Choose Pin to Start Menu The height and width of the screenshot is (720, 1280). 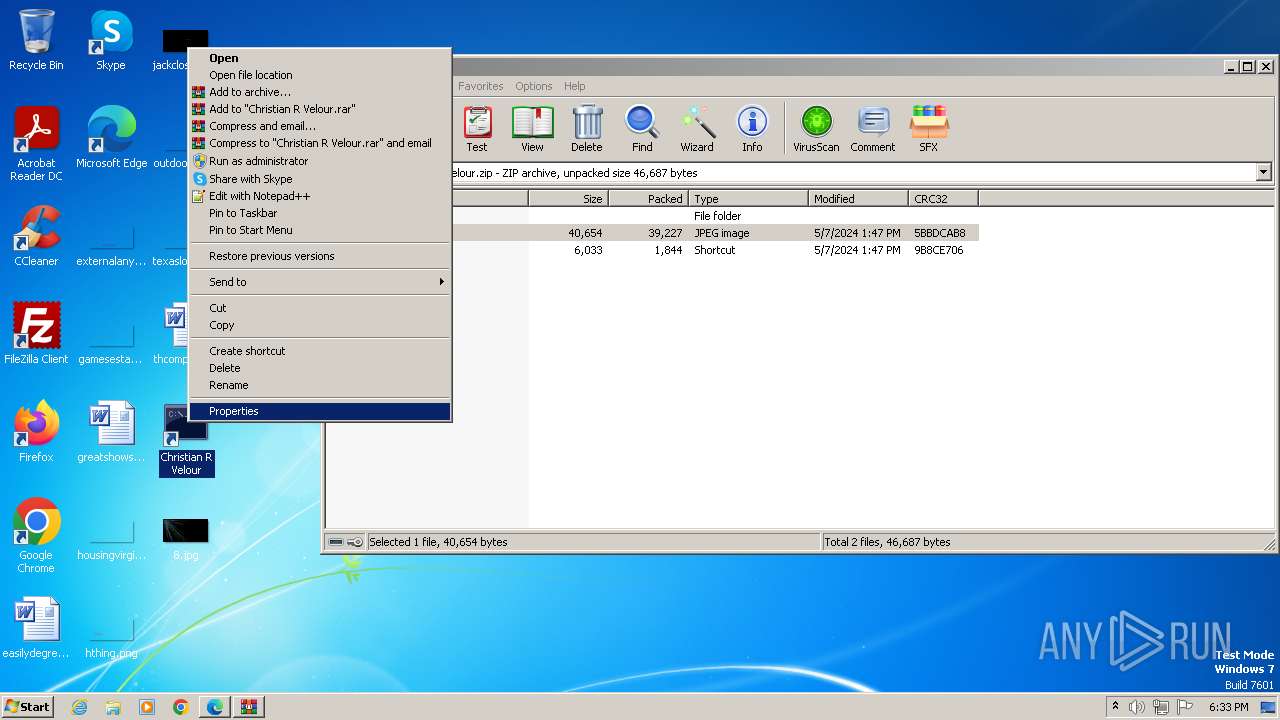coord(320,230)
